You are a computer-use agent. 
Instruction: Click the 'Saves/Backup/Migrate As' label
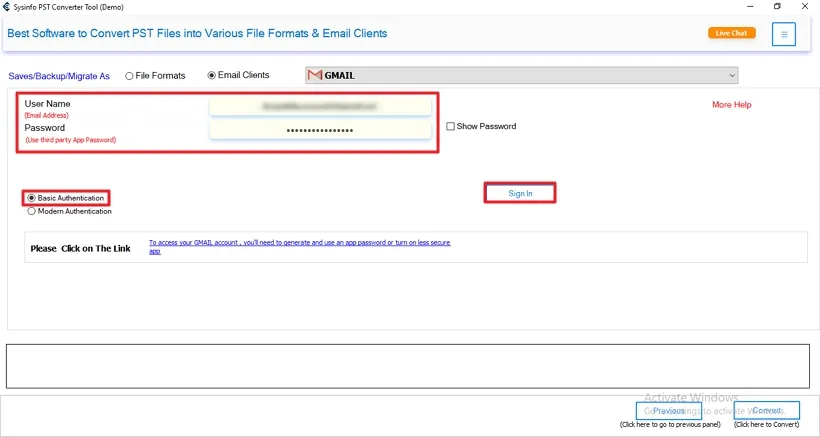[x=59, y=76]
